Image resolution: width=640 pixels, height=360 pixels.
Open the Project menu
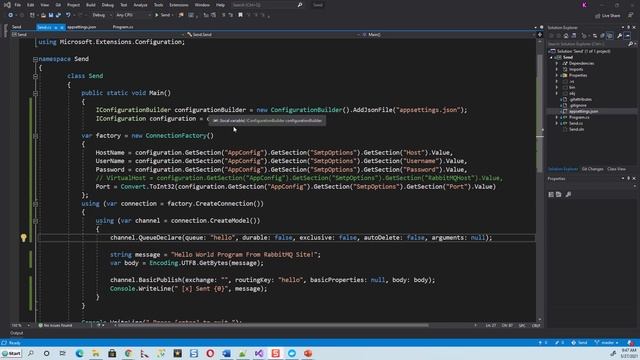point(73,5)
